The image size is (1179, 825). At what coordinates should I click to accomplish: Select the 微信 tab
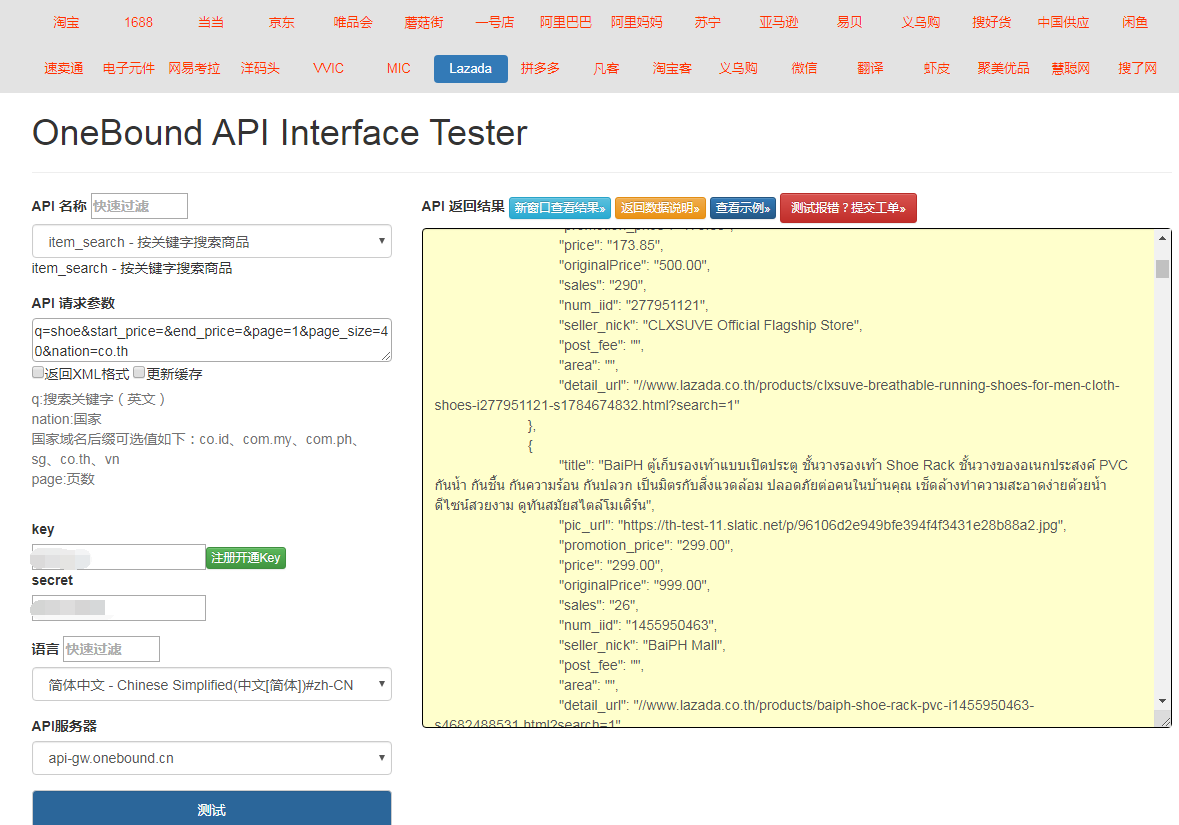point(804,68)
